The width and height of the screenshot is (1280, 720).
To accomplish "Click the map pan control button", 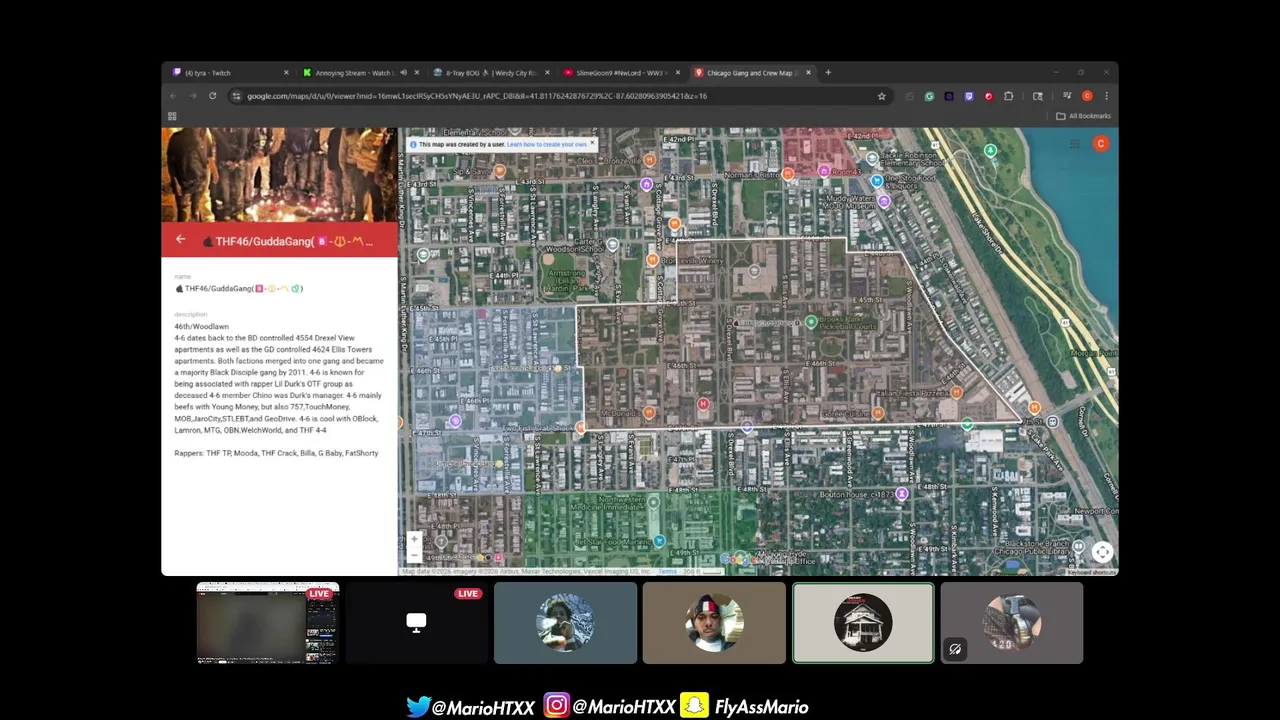I will (1102, 552).
